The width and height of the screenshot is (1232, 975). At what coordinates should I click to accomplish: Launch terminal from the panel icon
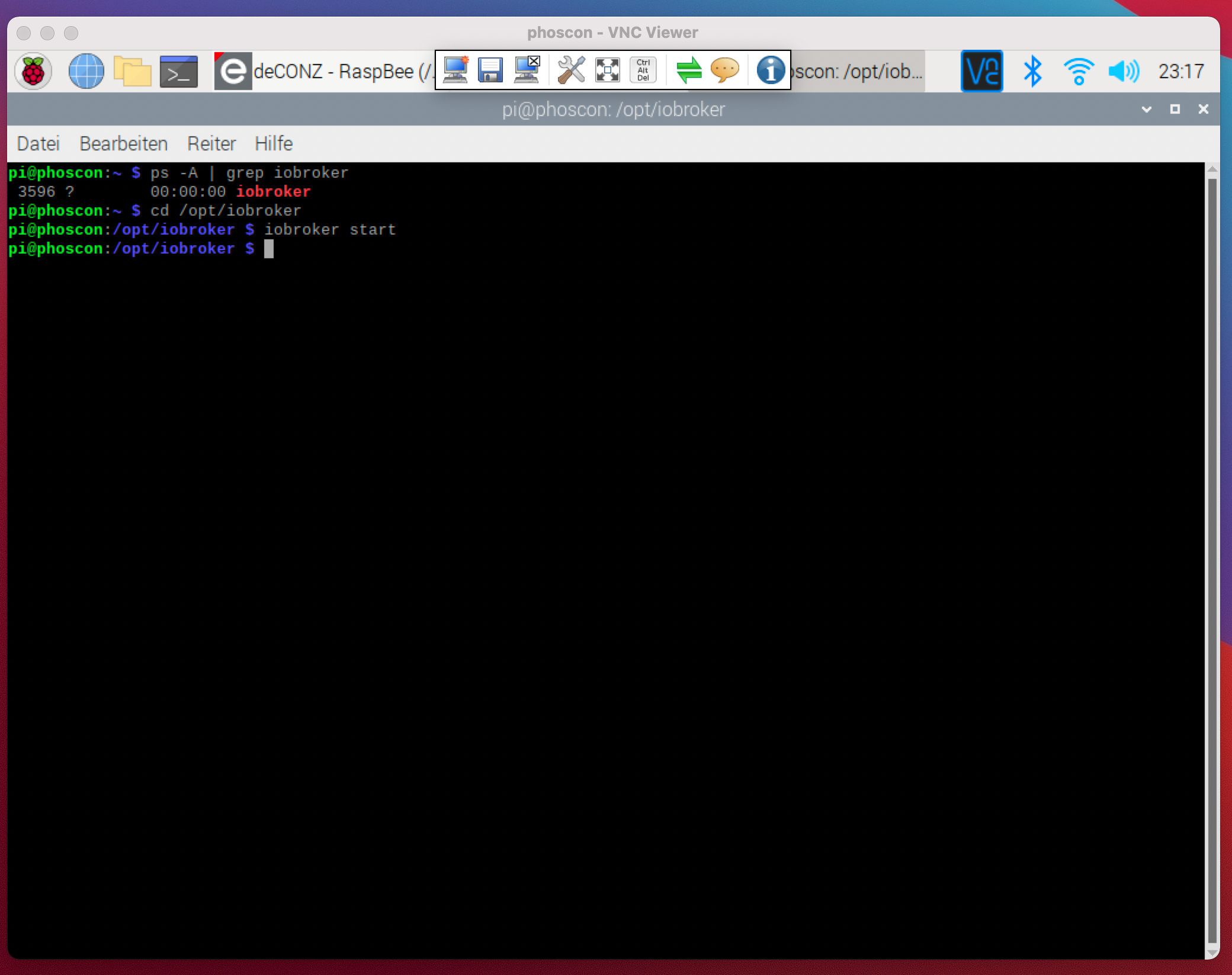pyautogui.click(x=178, y=72)
